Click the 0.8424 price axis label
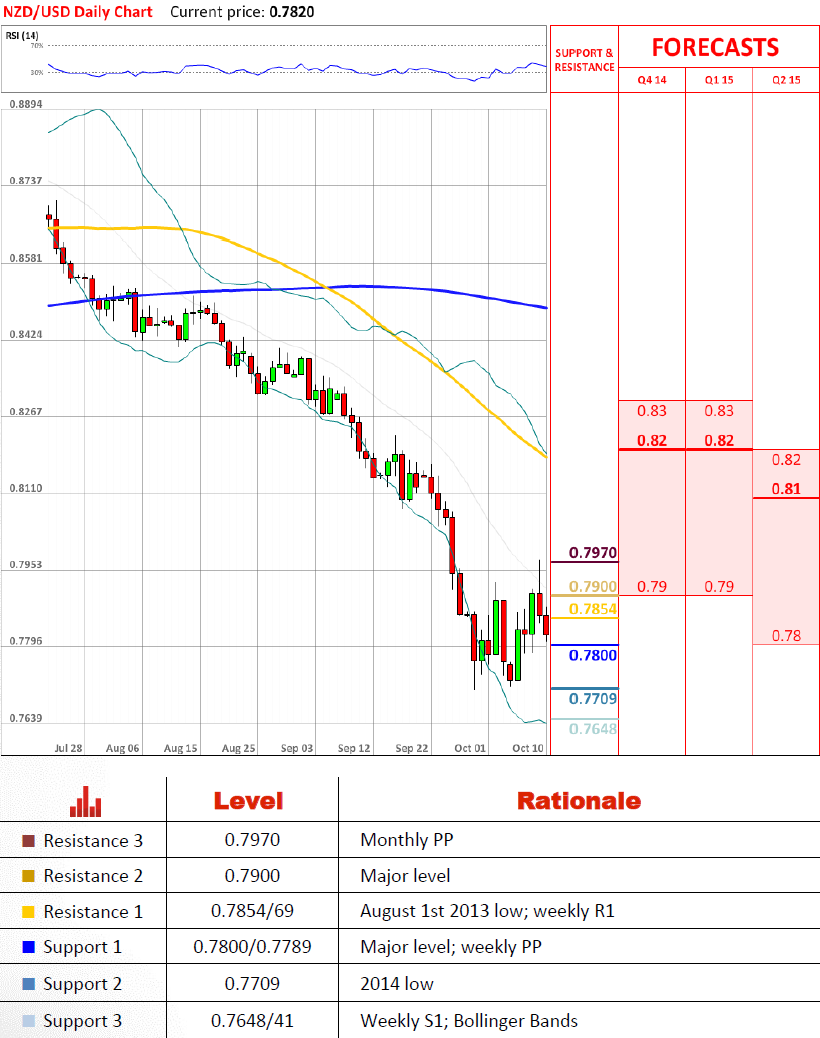Viewport: 820px width, 1038px height. point(26,335)
